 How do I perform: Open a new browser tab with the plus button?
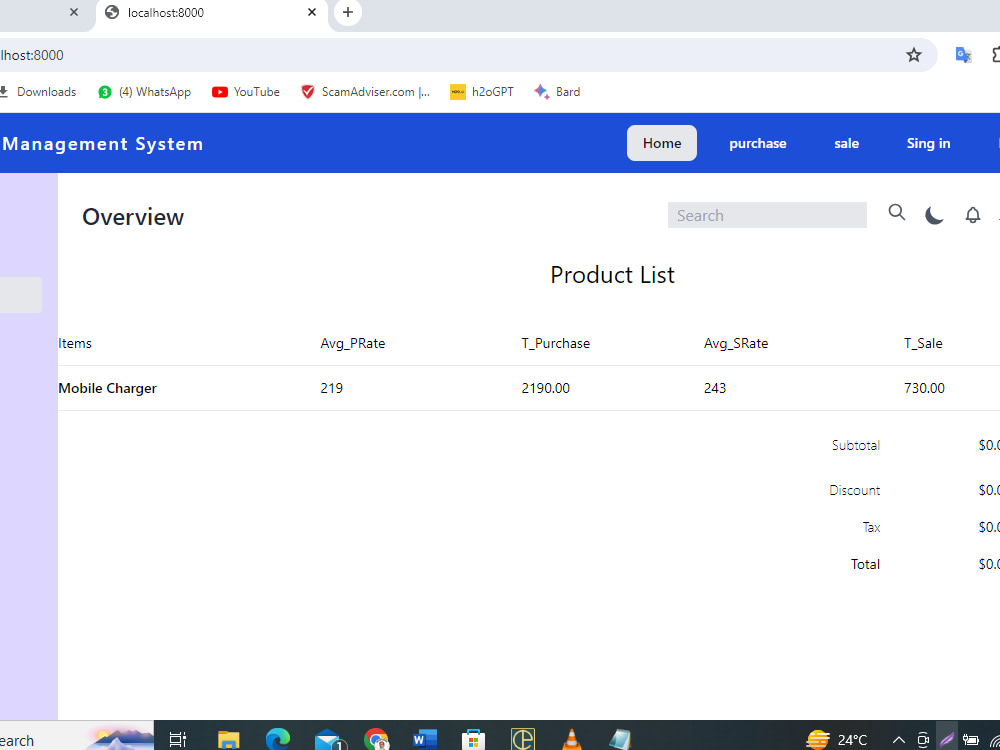point(346,13)
